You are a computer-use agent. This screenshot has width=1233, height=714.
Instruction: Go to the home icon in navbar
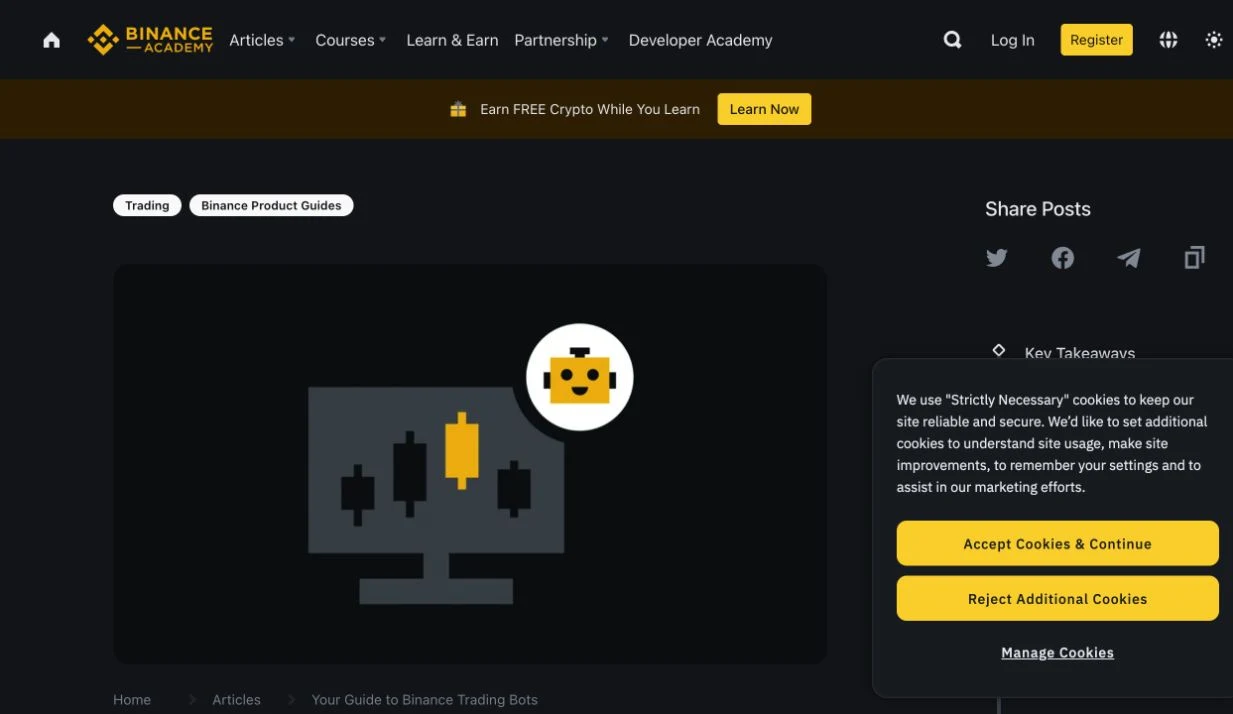51,40
